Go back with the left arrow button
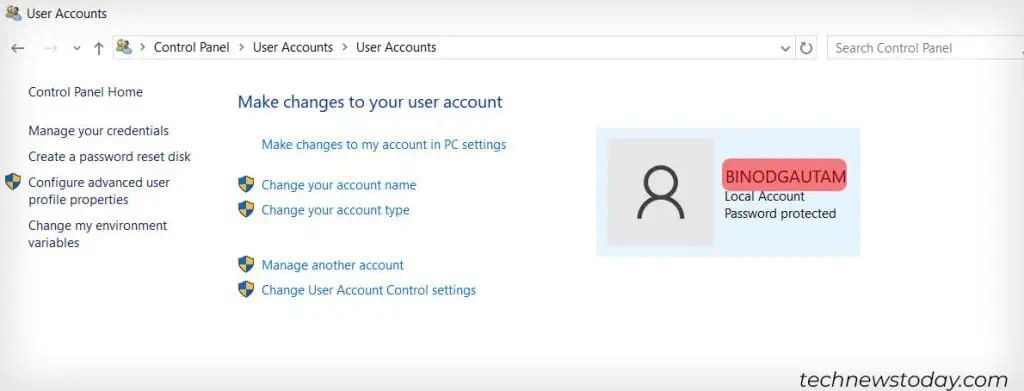 (x=18, y=48)
